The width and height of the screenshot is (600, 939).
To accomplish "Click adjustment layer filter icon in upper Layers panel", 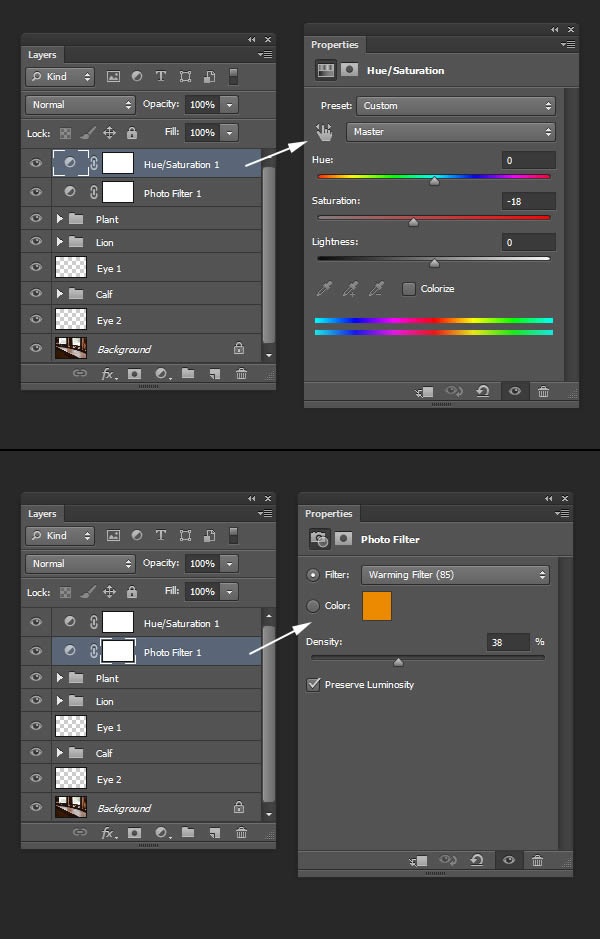I will [137, 76].
